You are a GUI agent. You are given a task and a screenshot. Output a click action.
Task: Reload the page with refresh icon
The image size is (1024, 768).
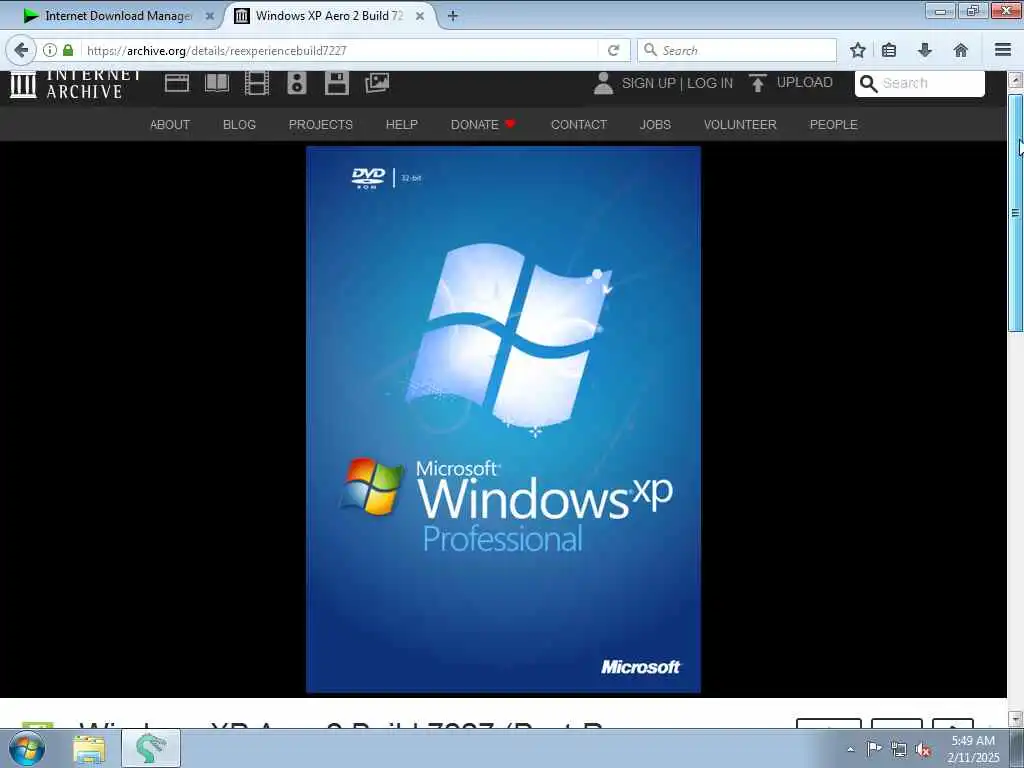tap(613, 50)
